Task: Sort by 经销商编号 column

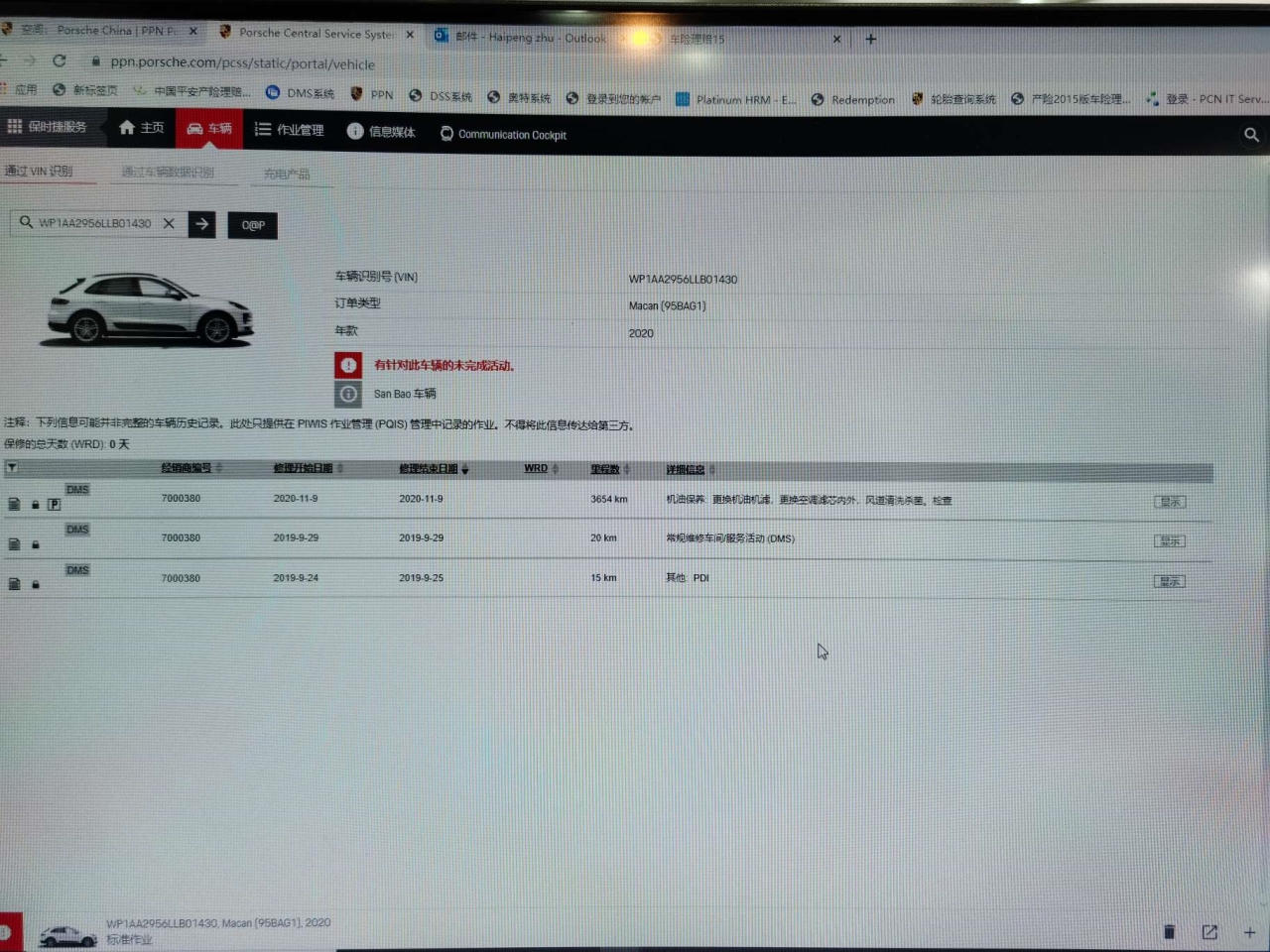Action: 187,467
